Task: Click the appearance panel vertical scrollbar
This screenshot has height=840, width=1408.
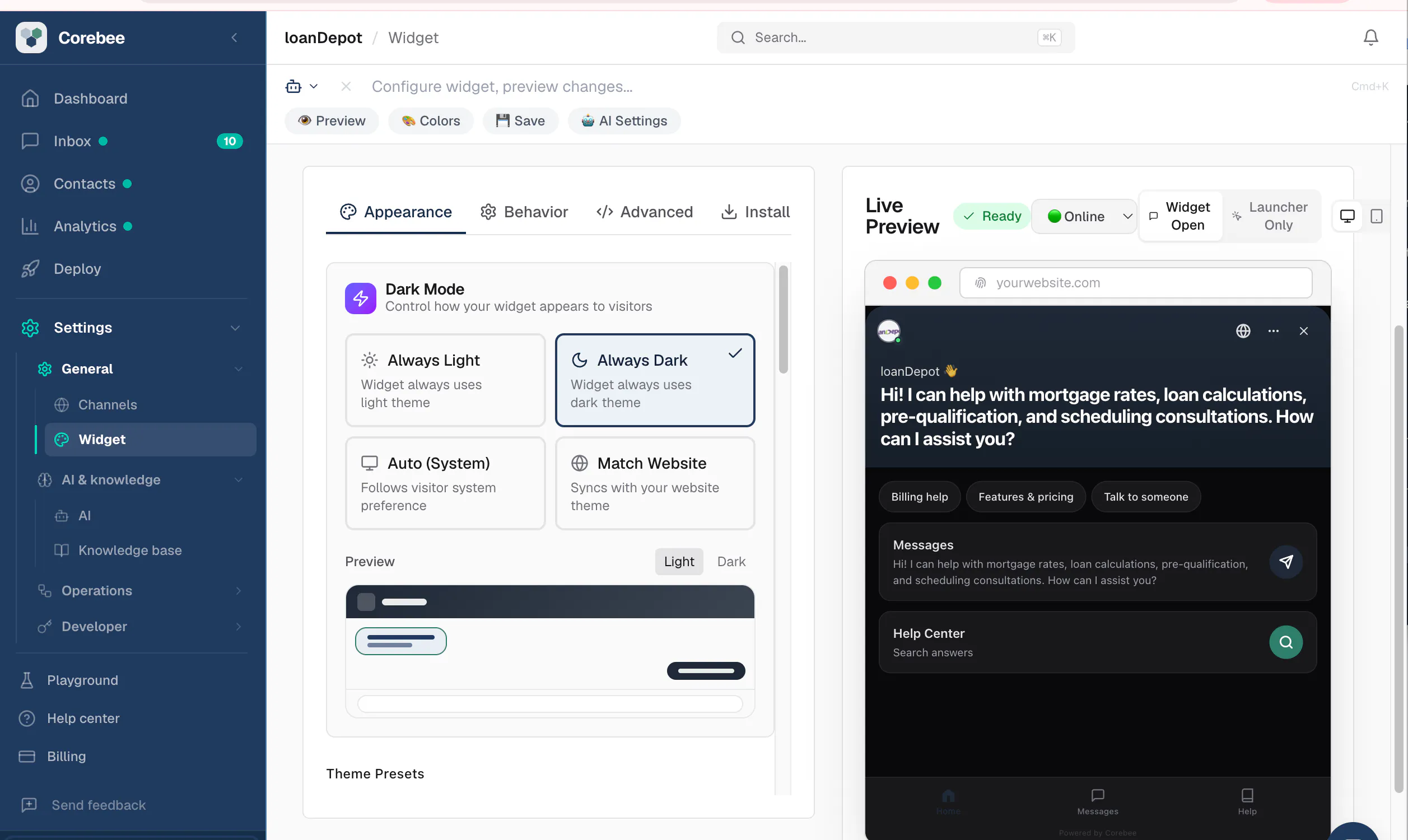Action: pyautogui.click(x=783, y=320)
